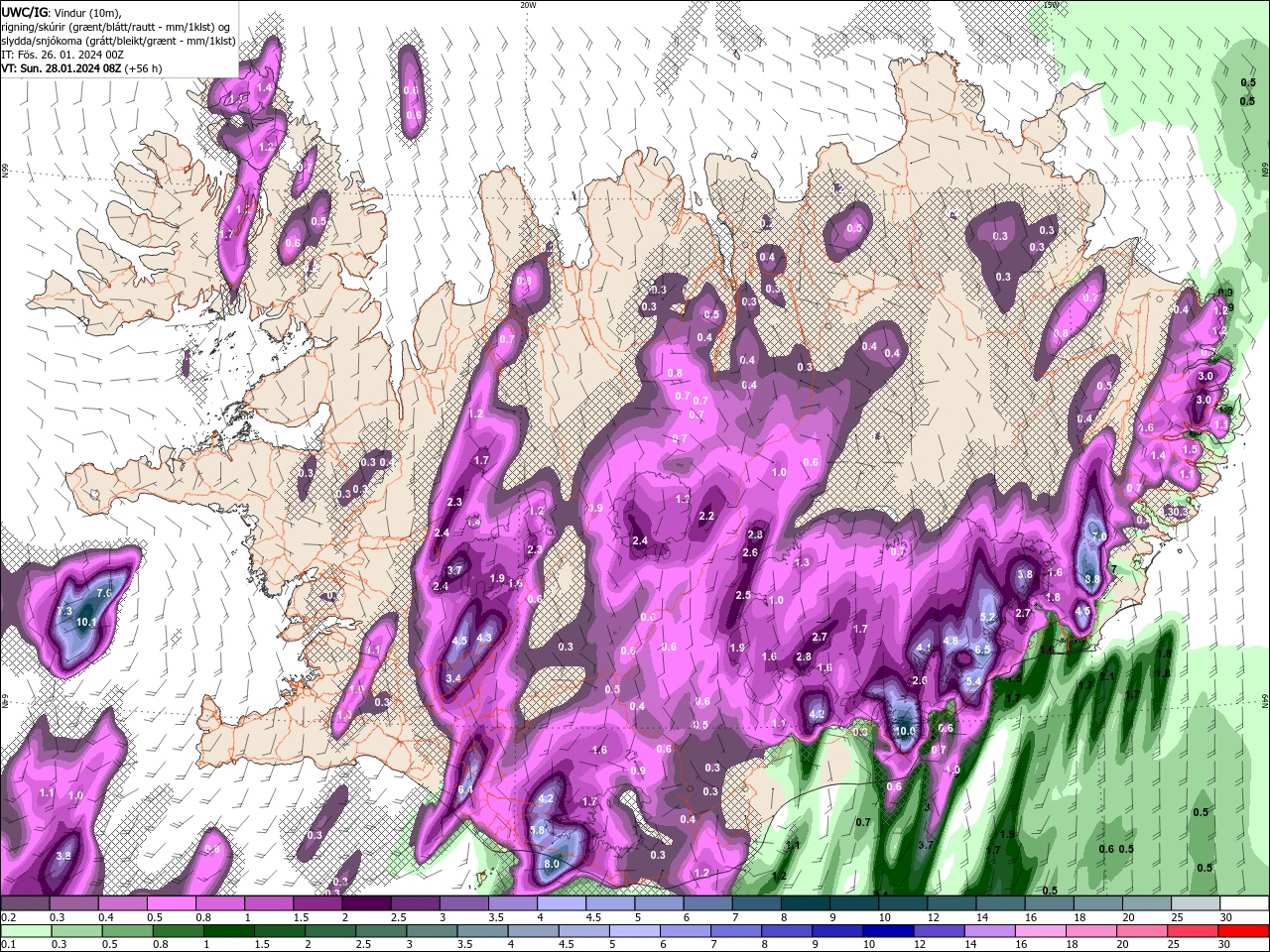Viewport: 1270px width, 952px height.
Task: Click the "6.4" precipitation value
Action: point(465,789)
